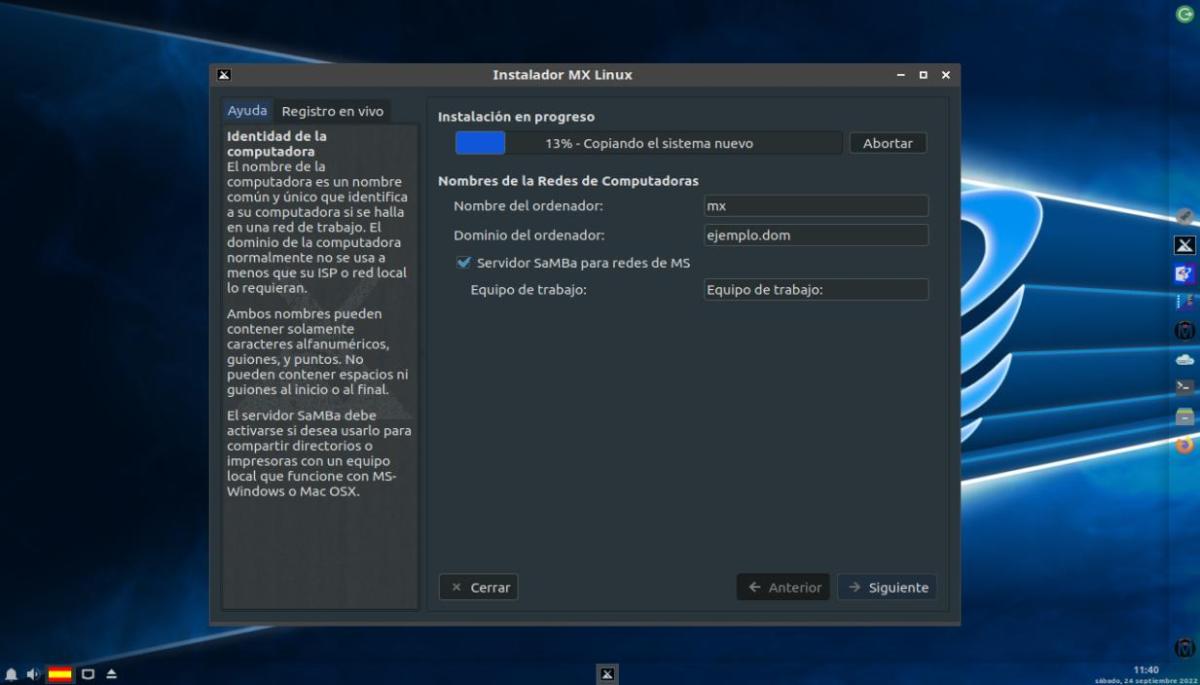
Task: Click the volume speaker tray icon
Action: [x=33, y=674]
